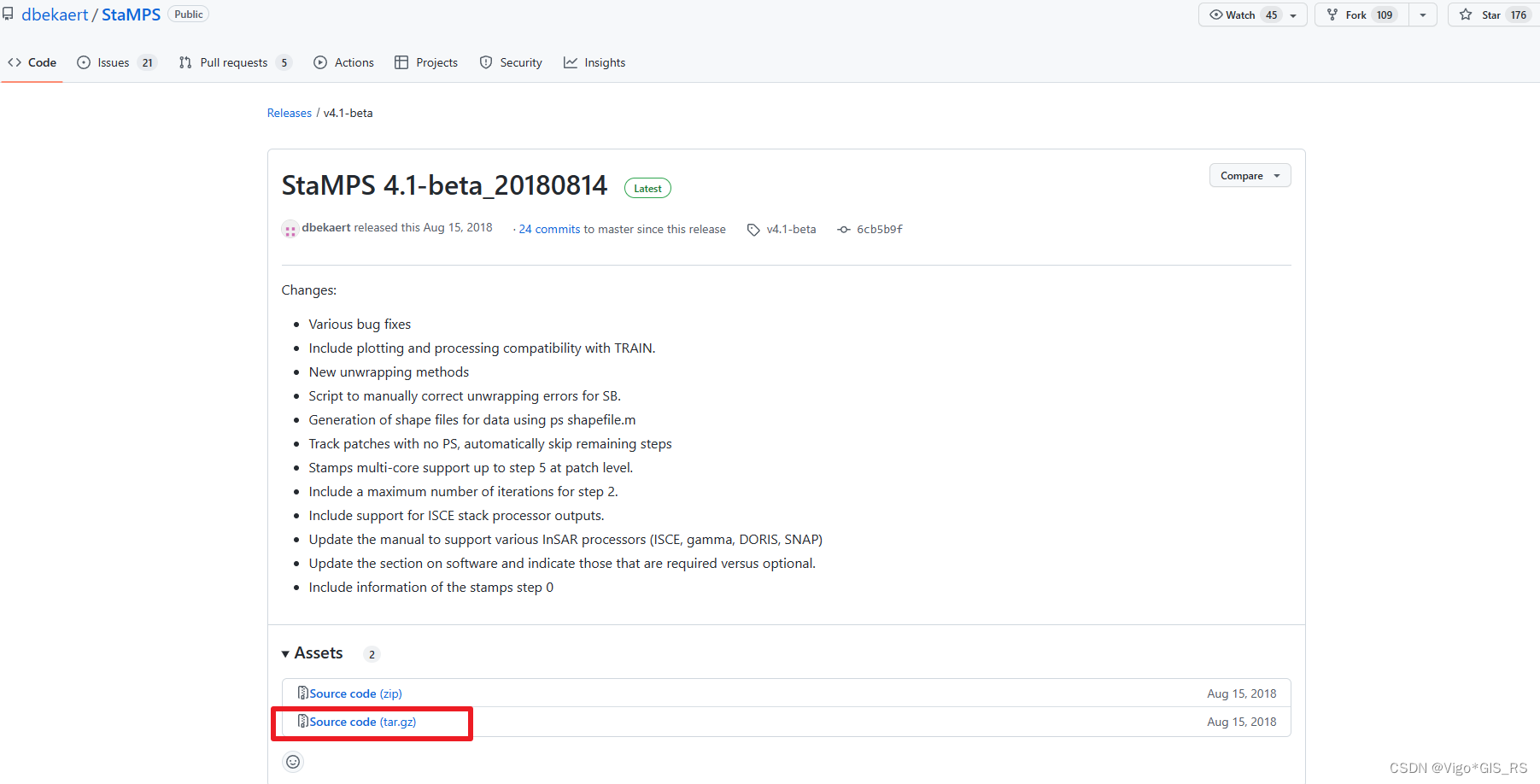Click the tar.gz file icon for Source code
Image resolution: width=1540 pixels, height=784 pixels.
point(302,721)
